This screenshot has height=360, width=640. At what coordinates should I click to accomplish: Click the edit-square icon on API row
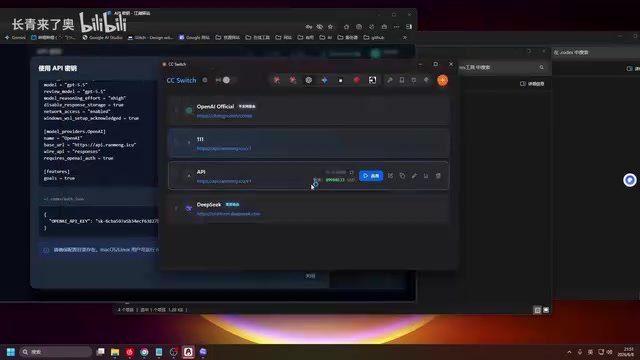(x=390, y=176)
